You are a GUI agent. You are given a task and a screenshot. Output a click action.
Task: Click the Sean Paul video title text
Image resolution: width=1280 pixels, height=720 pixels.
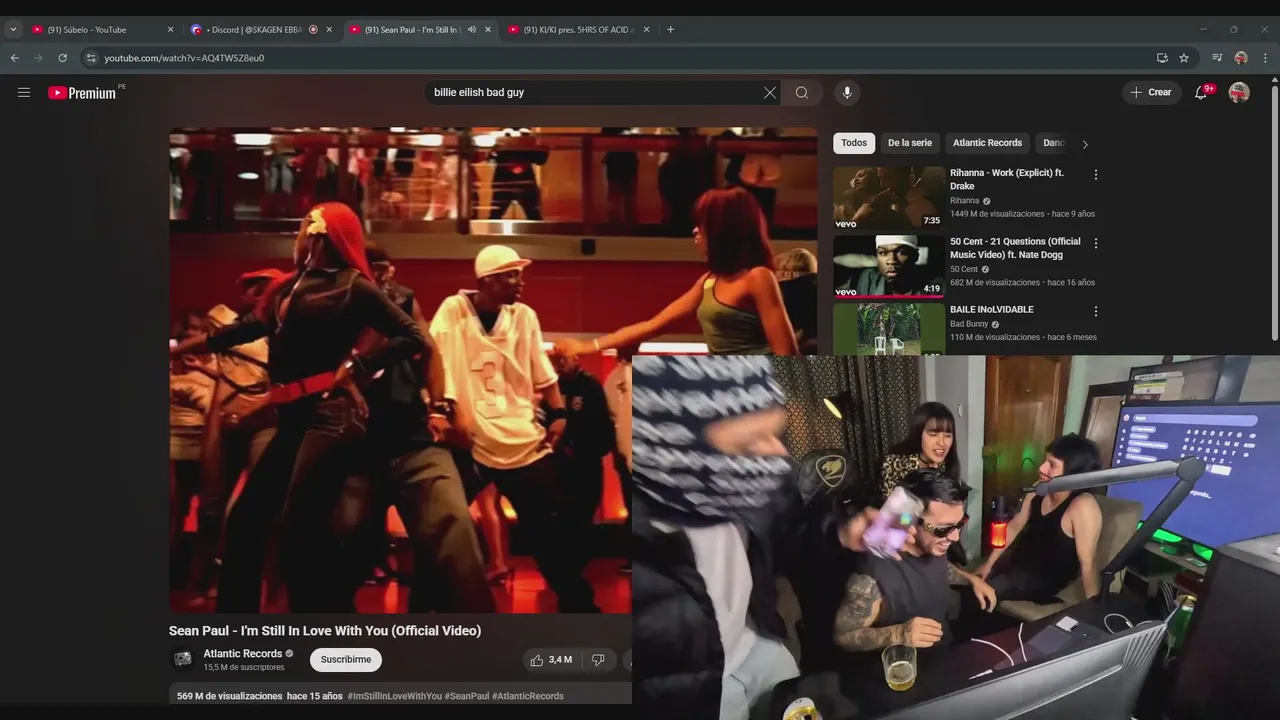pyautogui.click(x=325, y=631)
